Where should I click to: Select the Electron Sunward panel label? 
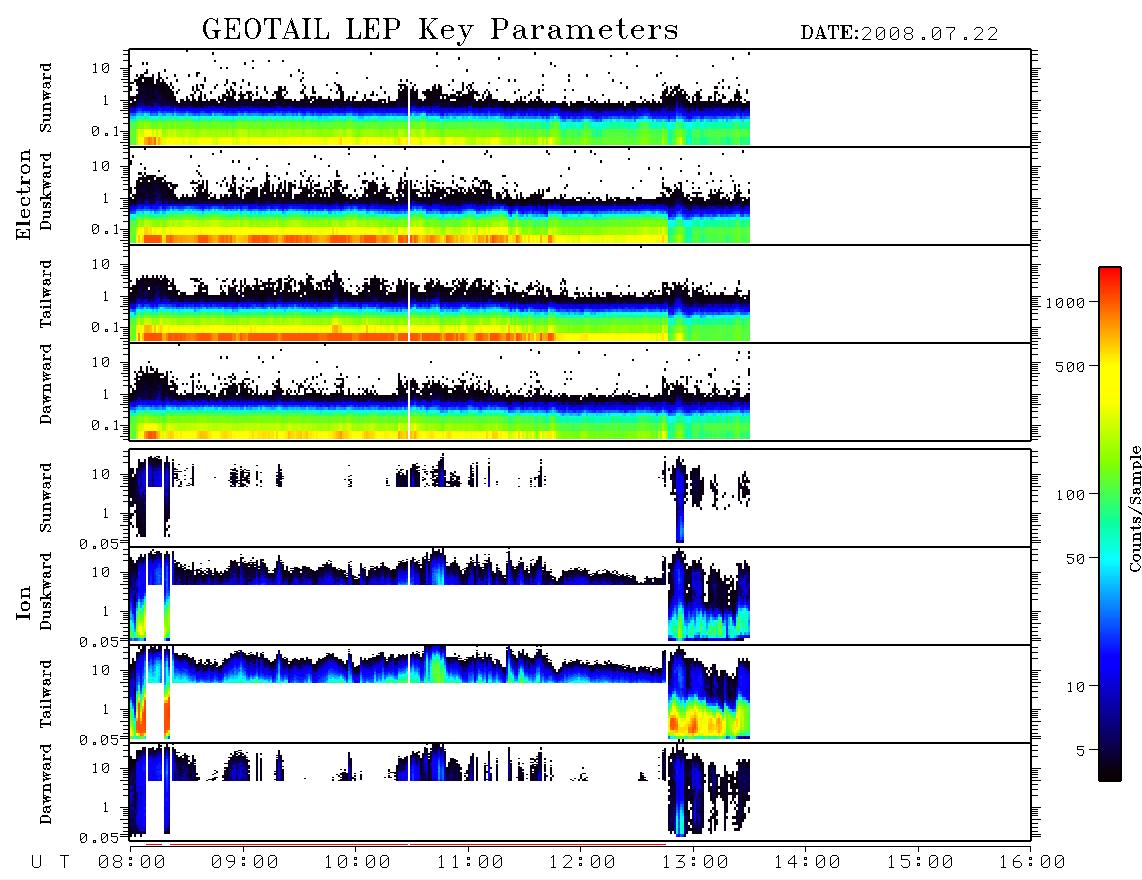[46, 98]
